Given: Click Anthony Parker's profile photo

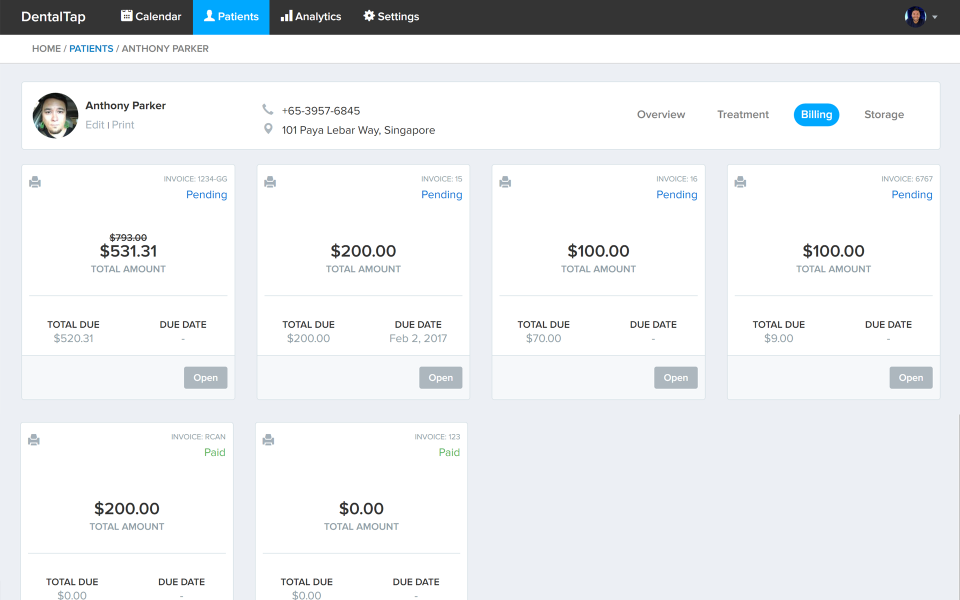Looking at the screenshot, I should click(55, 115).
